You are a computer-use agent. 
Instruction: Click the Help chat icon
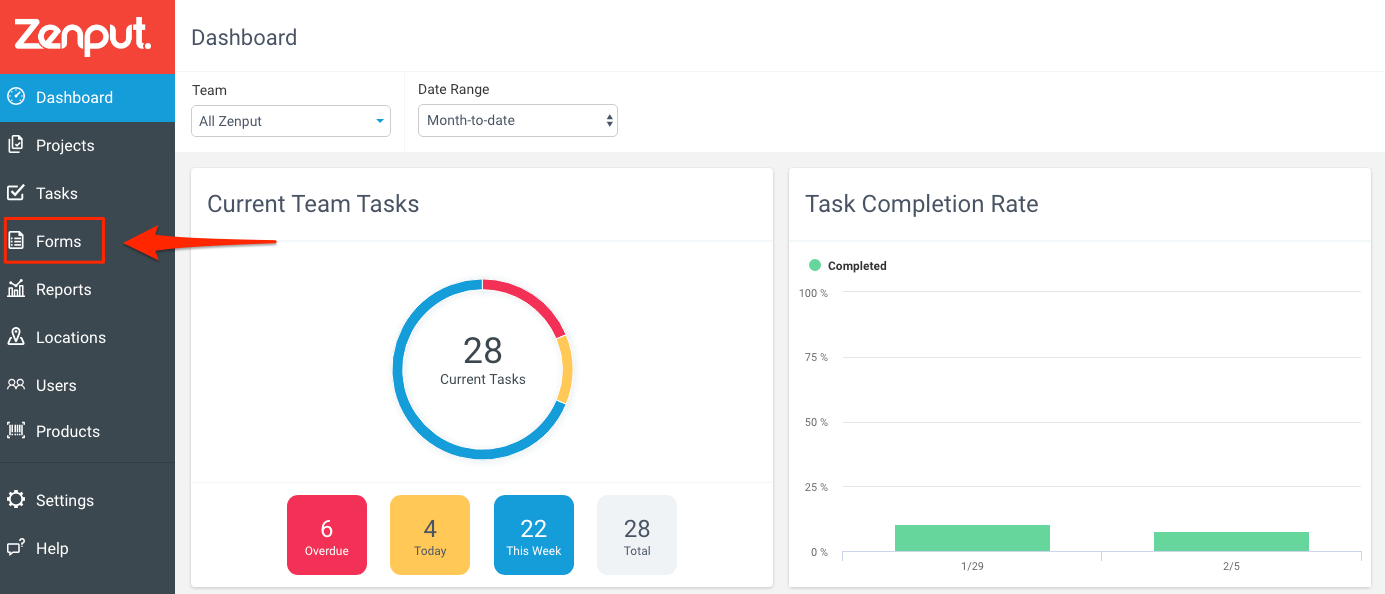click(x=16, y=548)
